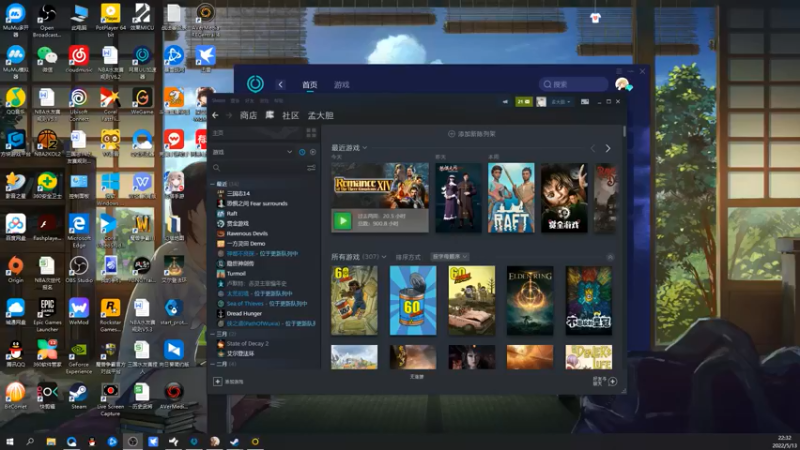Select Ravenous Devils in the library list
The width and height of the screenshot is (800, 450).
tap(247, 233)
